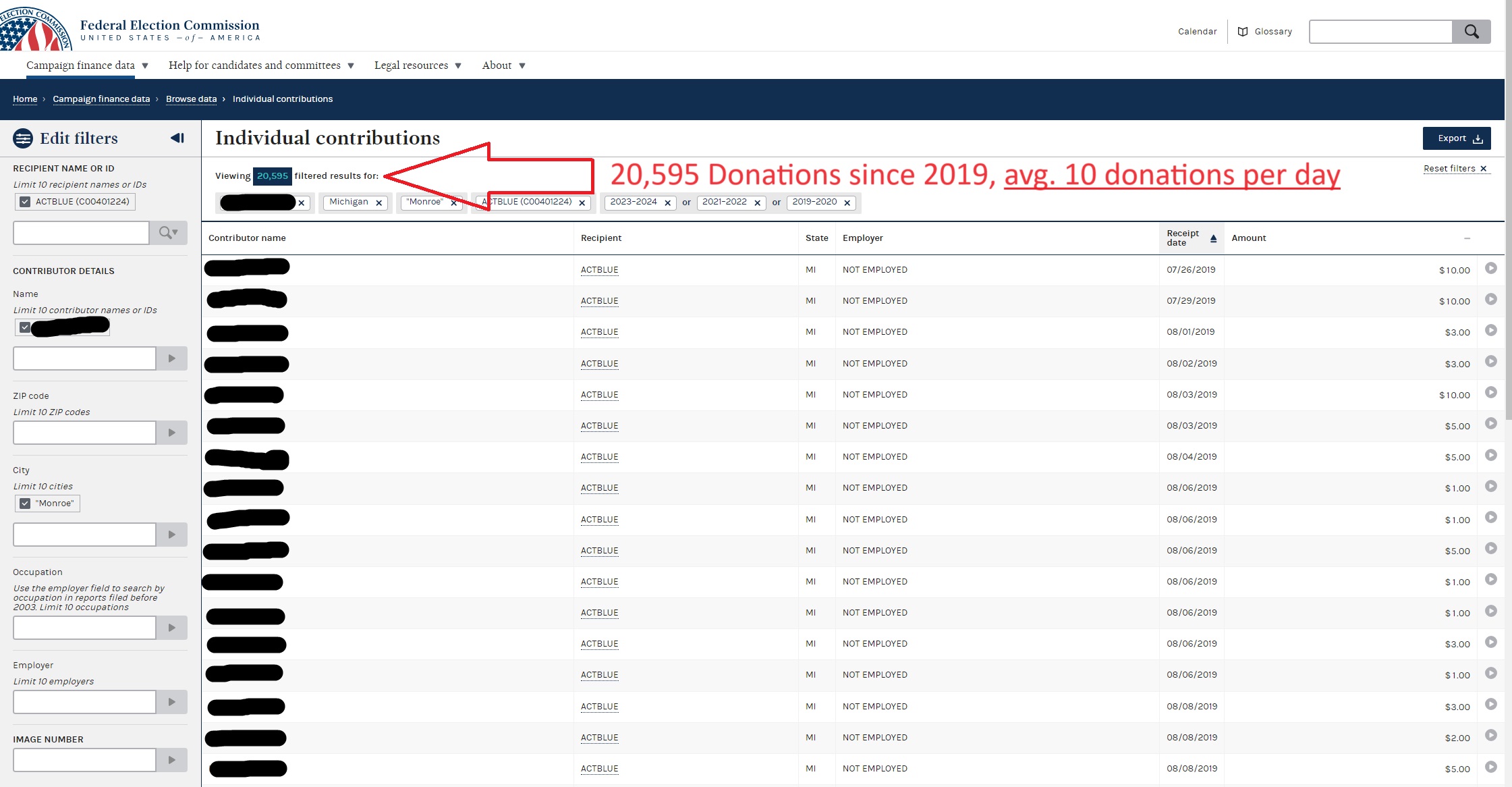Remove the Michigan filter tag
This screenshot has height=787, width=1512.
point(379,203)
